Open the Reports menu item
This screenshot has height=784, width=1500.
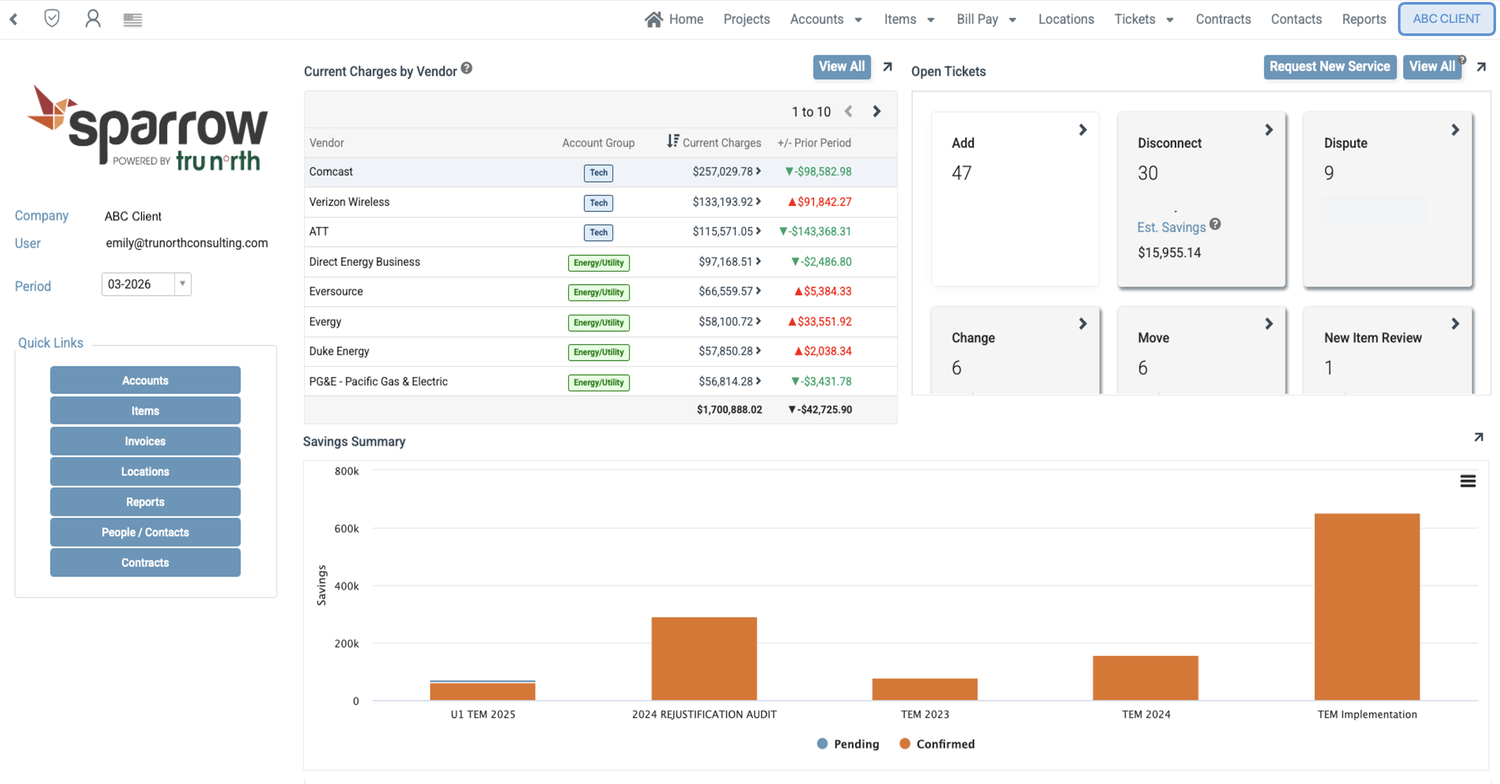click(1364, 19)
